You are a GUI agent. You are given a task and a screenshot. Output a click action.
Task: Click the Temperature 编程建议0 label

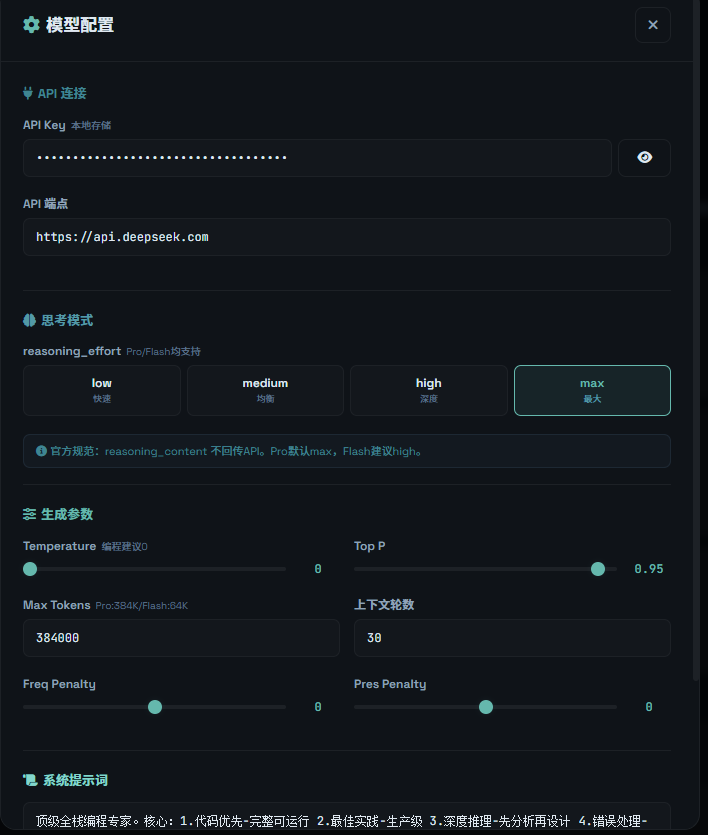pyautogui.click(x=85, y=546)
